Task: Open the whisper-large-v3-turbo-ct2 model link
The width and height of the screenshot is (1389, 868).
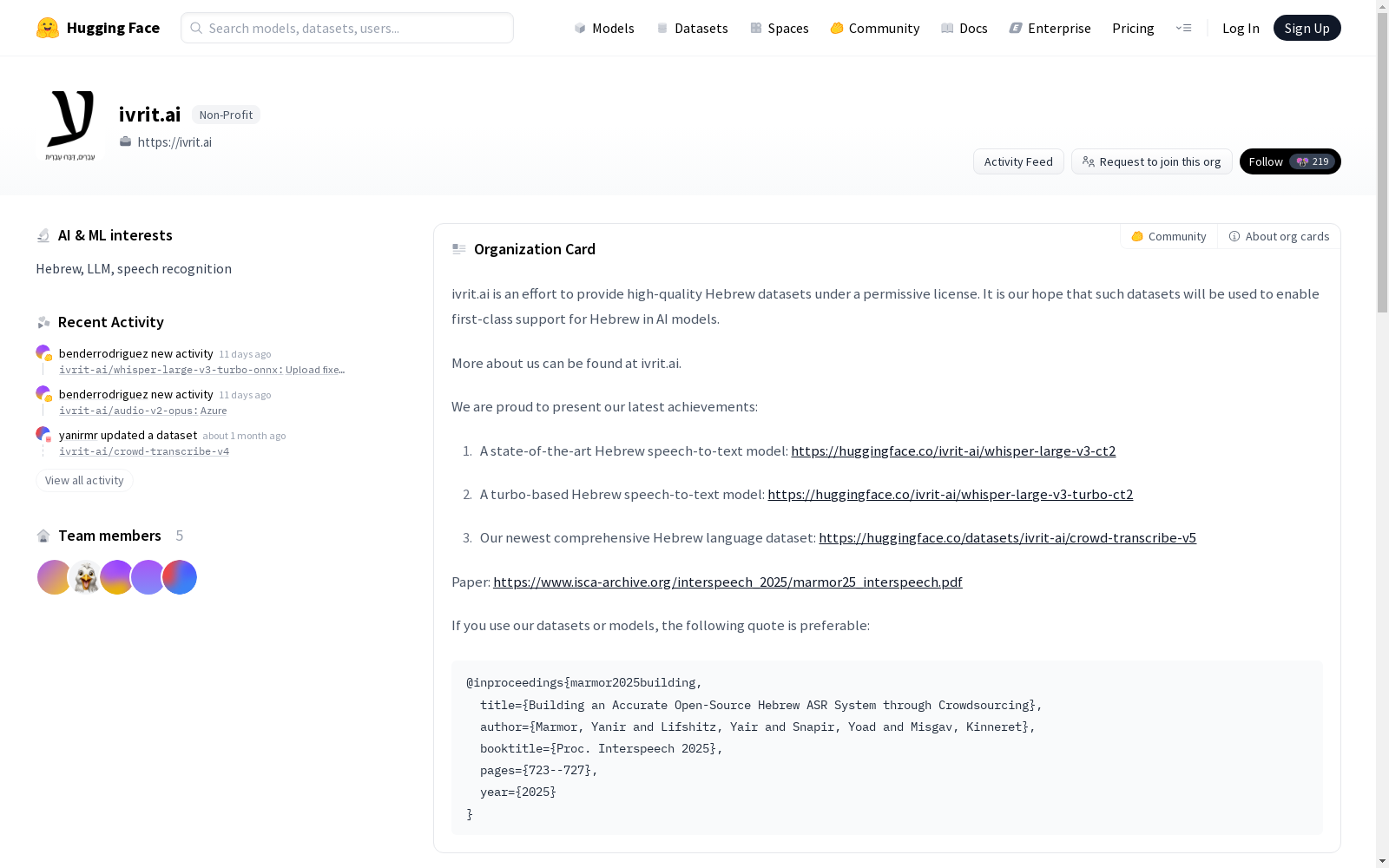Action: click(x=950, y=494)
